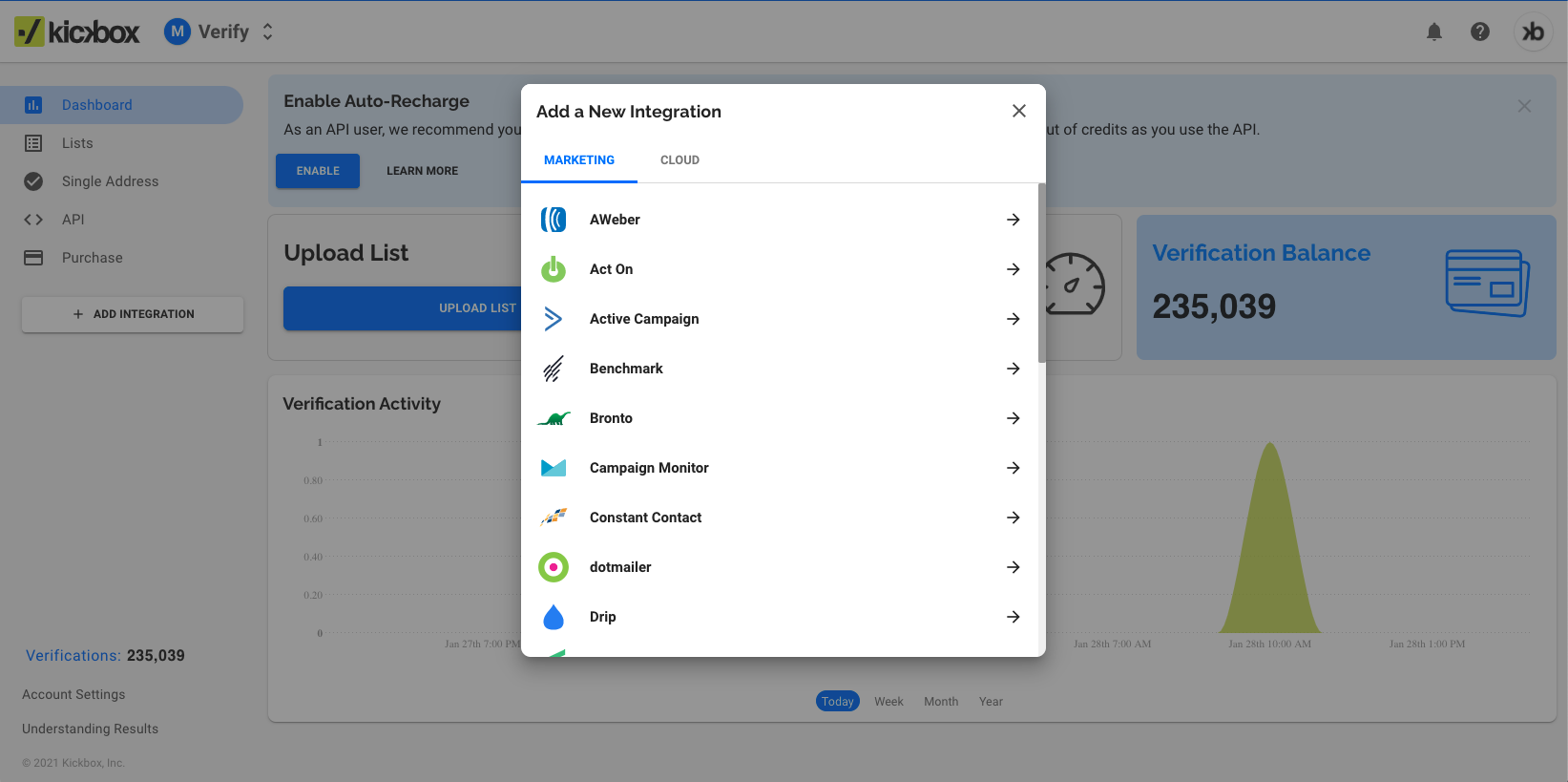Open Purchase in sidebar

[121, 258]
